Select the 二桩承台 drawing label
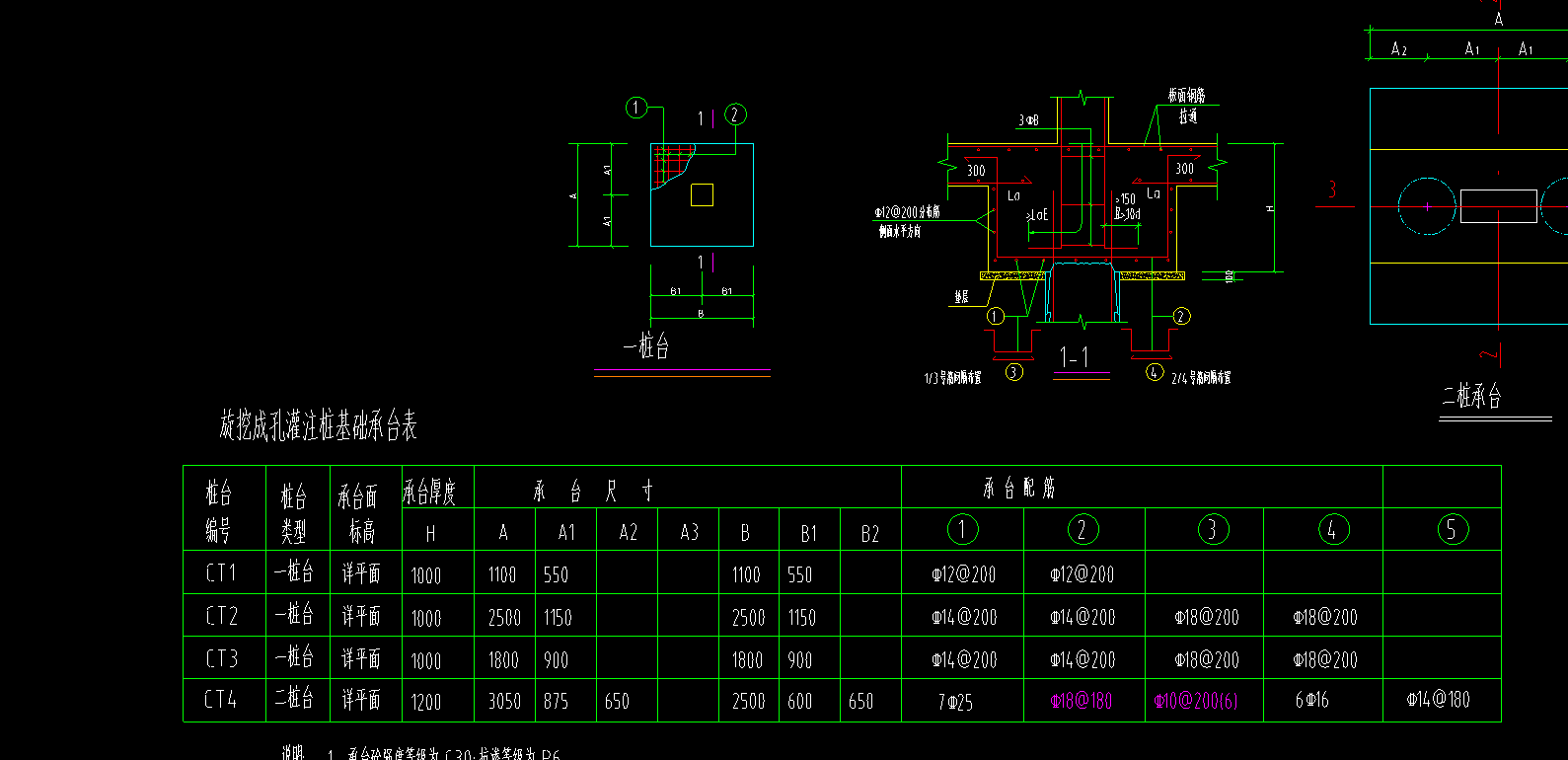The height and width of the screenshot is (760, 1568). point(1471,396)
